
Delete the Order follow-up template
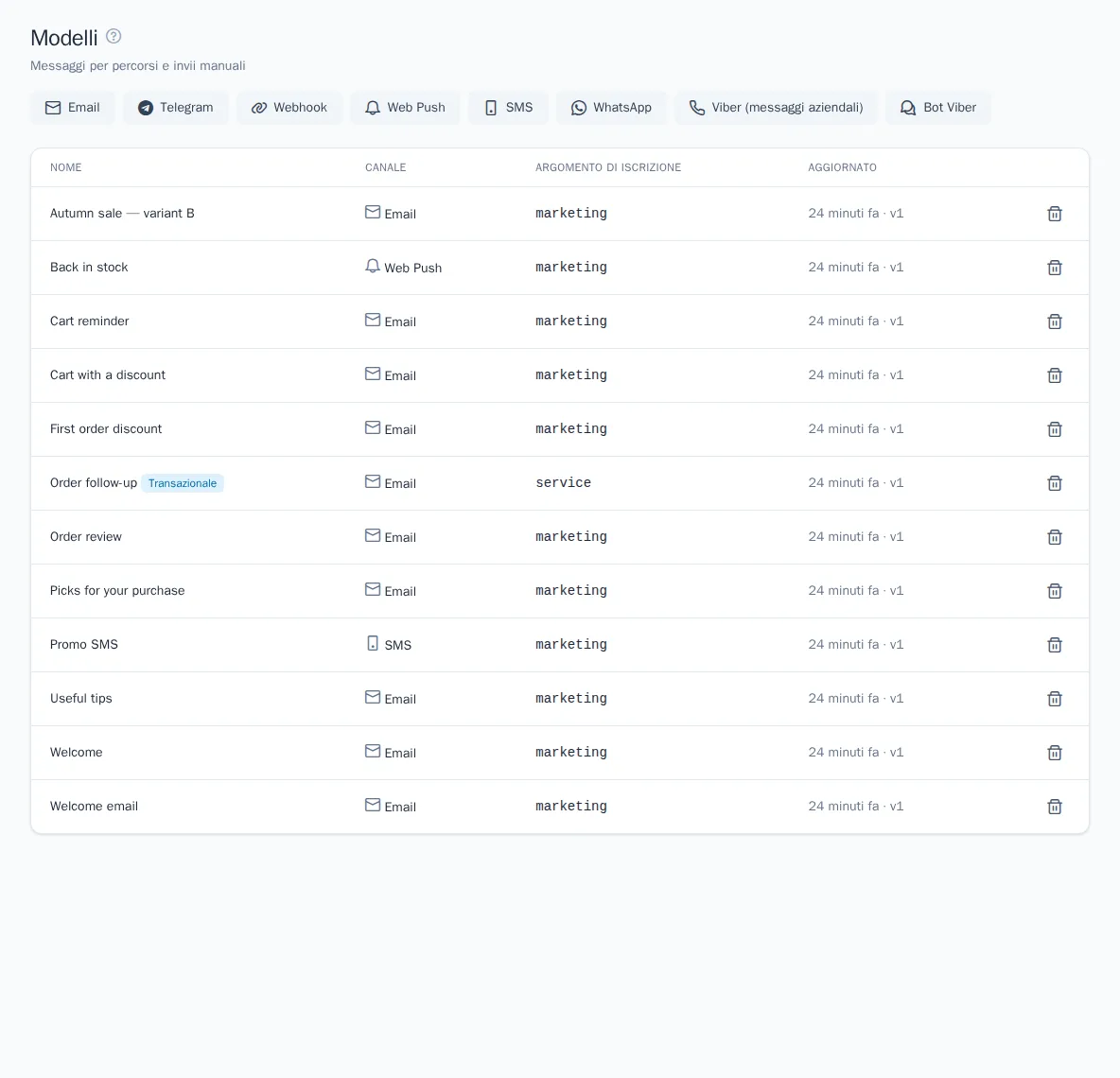tap(1055, 483)
